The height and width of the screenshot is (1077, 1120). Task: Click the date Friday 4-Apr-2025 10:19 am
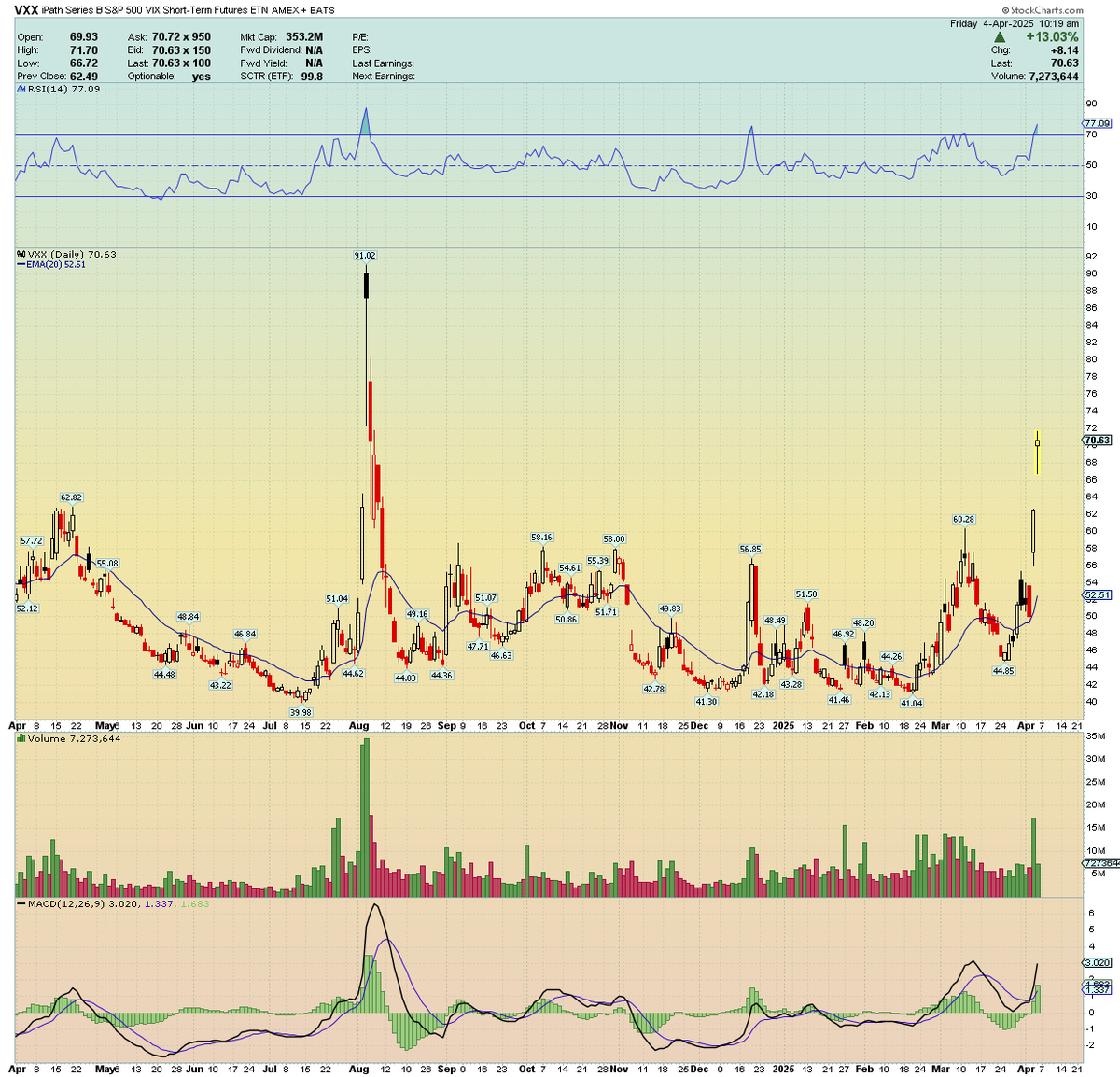pos(1015,23)
